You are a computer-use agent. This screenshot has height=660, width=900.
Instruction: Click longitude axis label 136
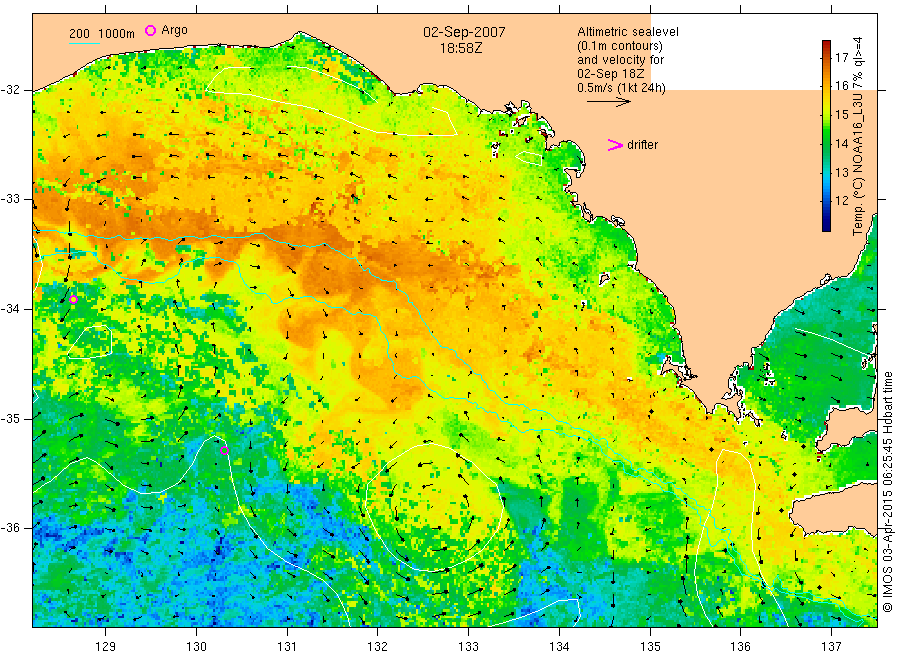click(740, 646)
